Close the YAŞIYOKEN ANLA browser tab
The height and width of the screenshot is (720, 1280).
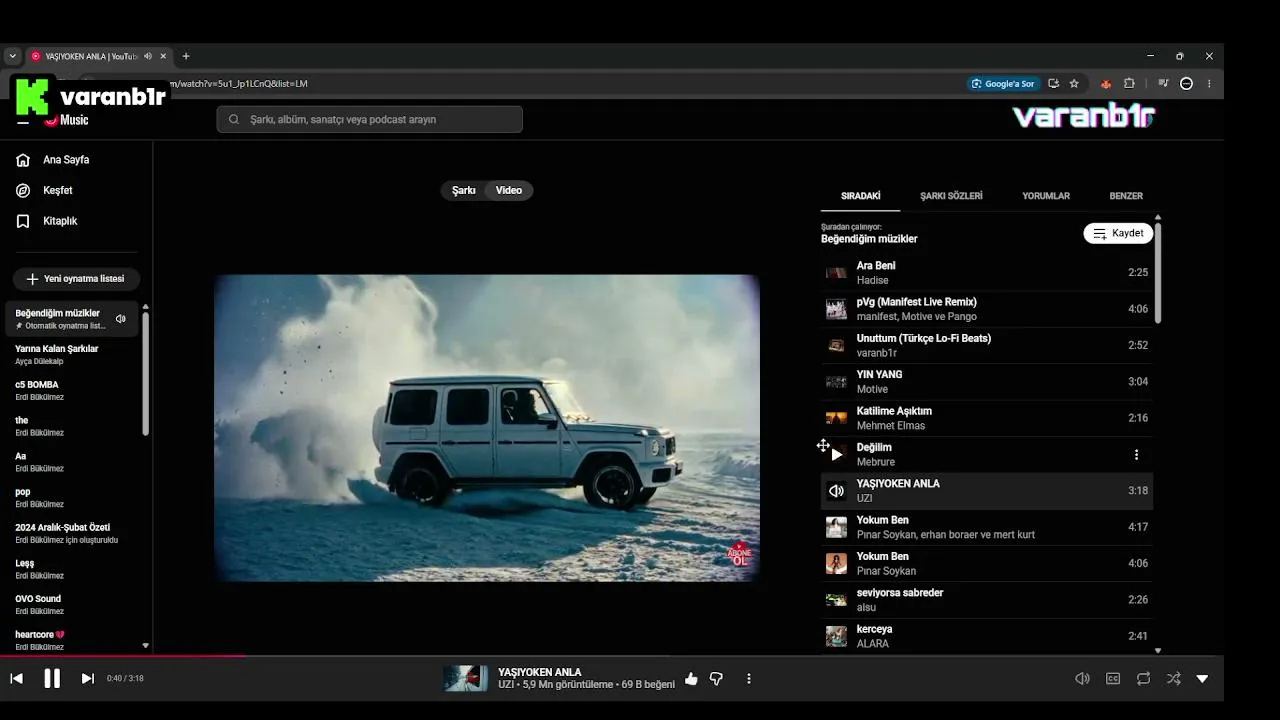coord(163,56)
